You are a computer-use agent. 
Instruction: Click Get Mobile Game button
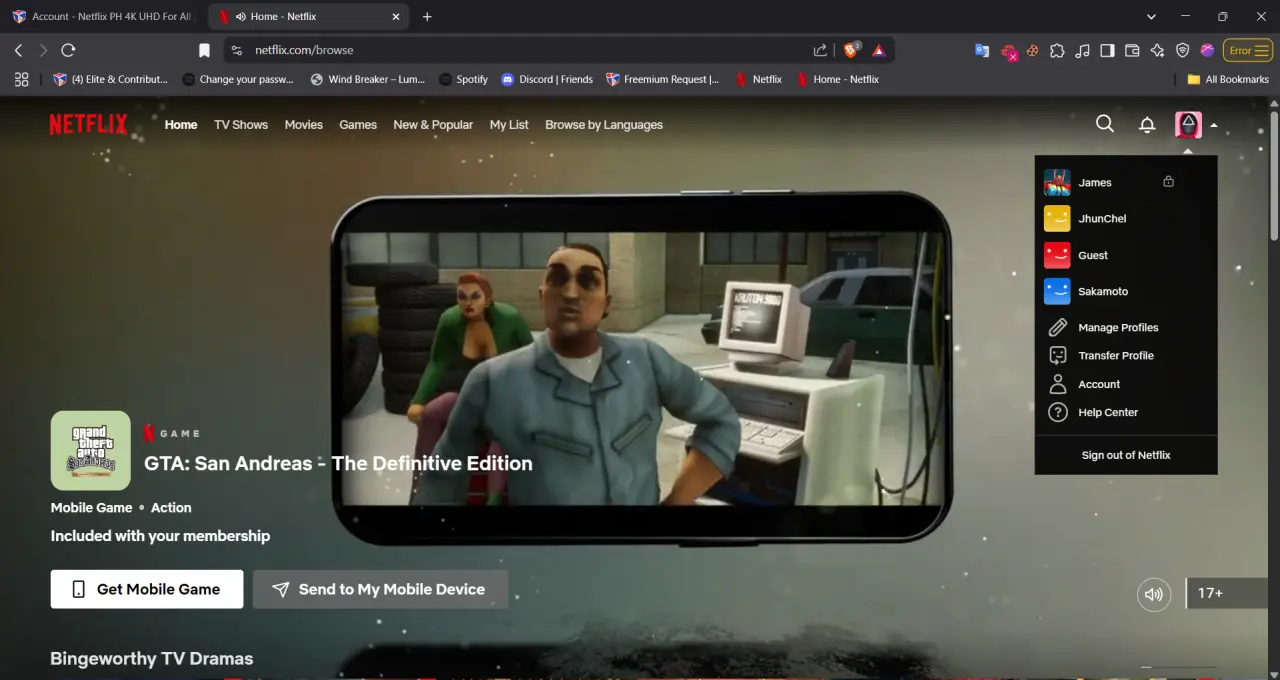point(147,589)
